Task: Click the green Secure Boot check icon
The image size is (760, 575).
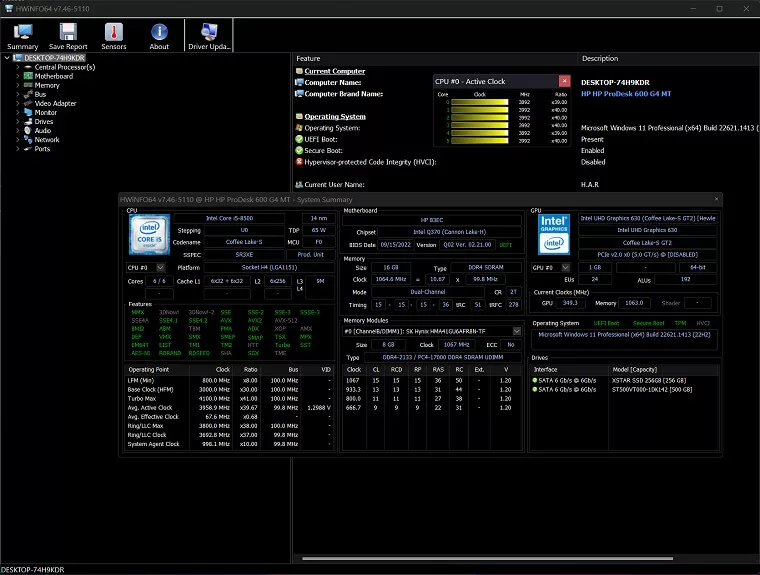Action: [x=299, y=150]
